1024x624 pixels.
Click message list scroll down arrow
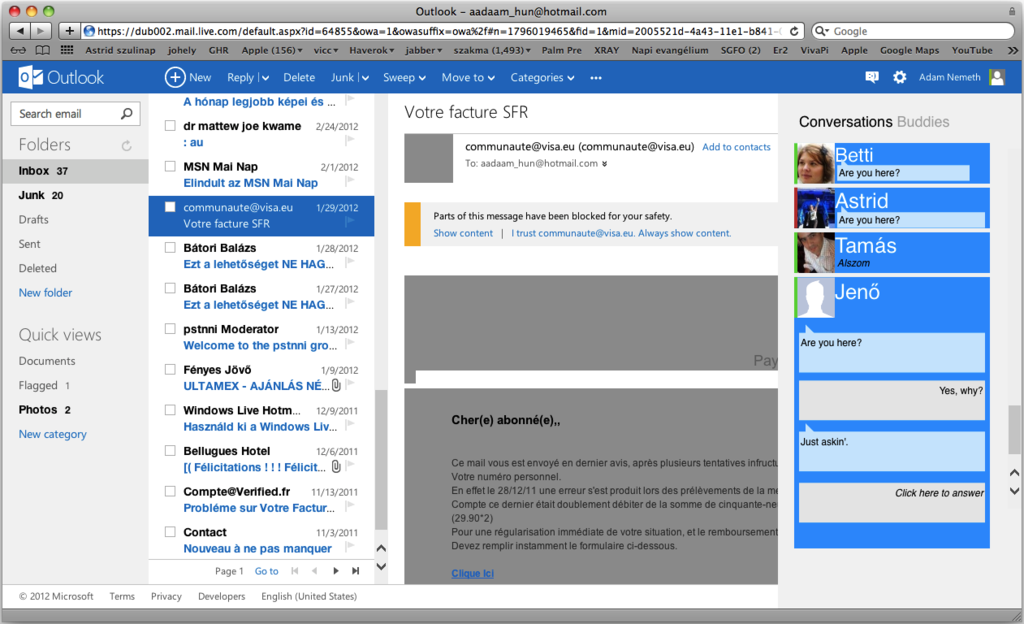coord(381,567)
